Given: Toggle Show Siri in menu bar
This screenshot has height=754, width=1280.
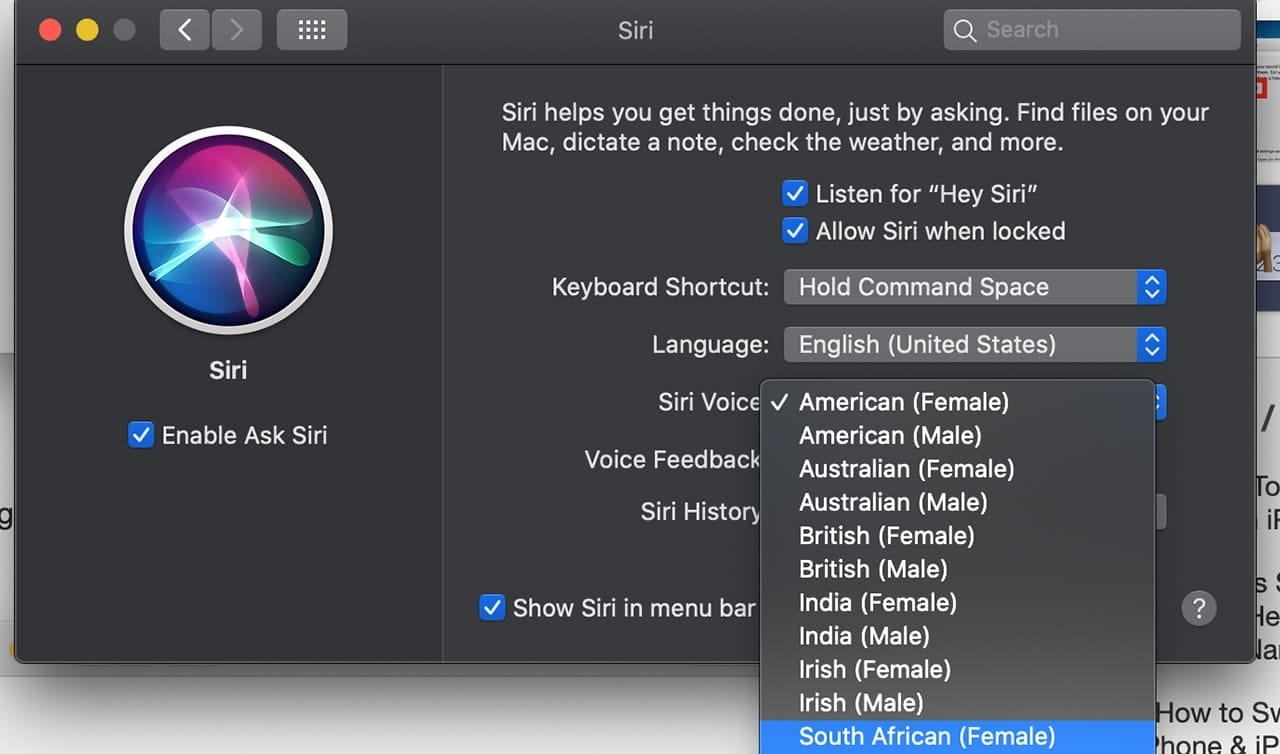Looking at the screenshot, I should [x=492, y=608].
